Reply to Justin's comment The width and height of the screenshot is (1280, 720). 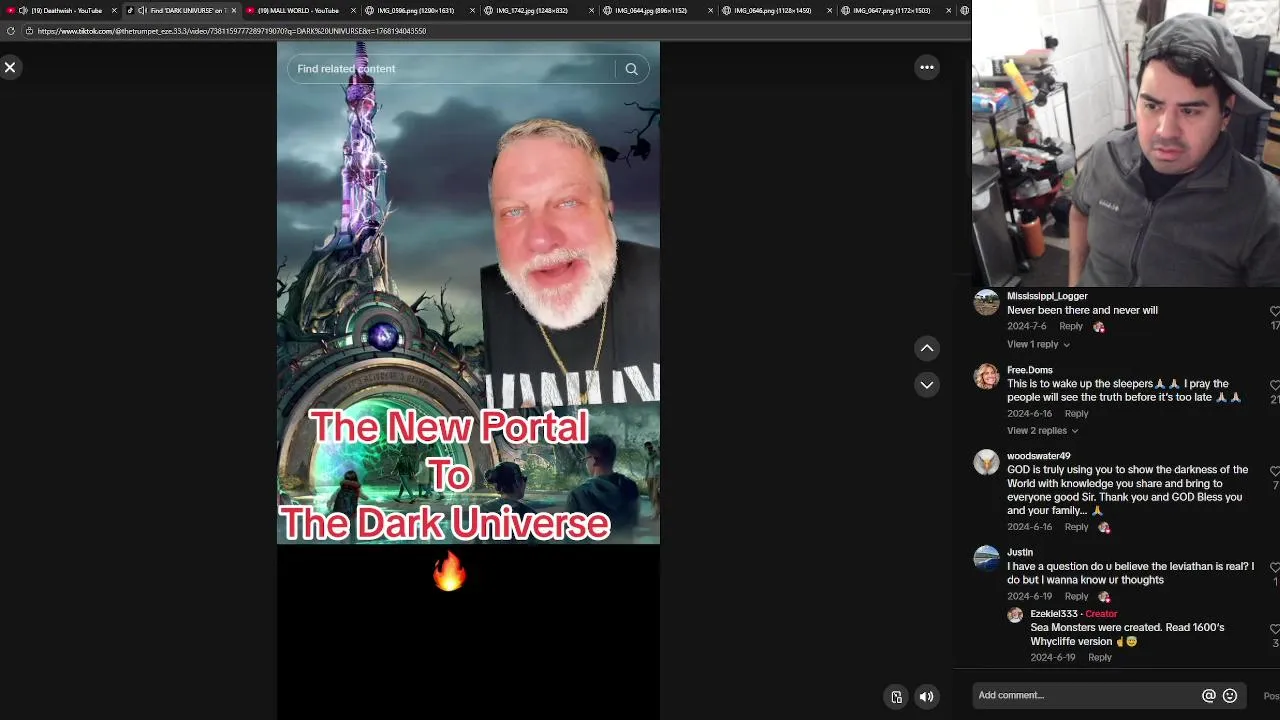1076,597
